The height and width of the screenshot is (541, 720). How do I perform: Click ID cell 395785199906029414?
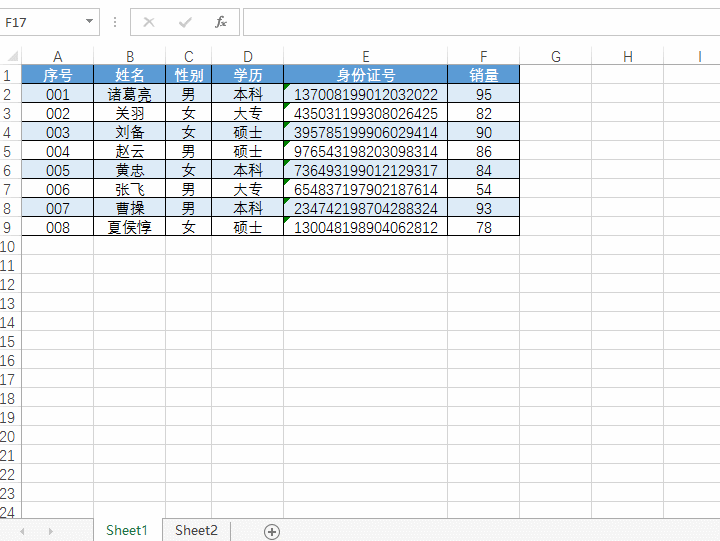click(x=366, y=132)
